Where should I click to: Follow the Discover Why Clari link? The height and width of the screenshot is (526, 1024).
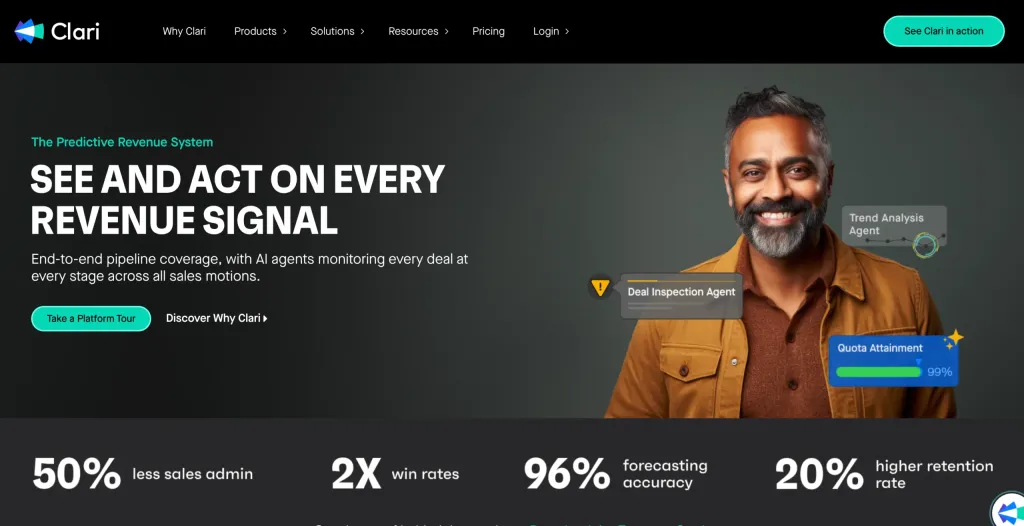[x=213, y=318]
